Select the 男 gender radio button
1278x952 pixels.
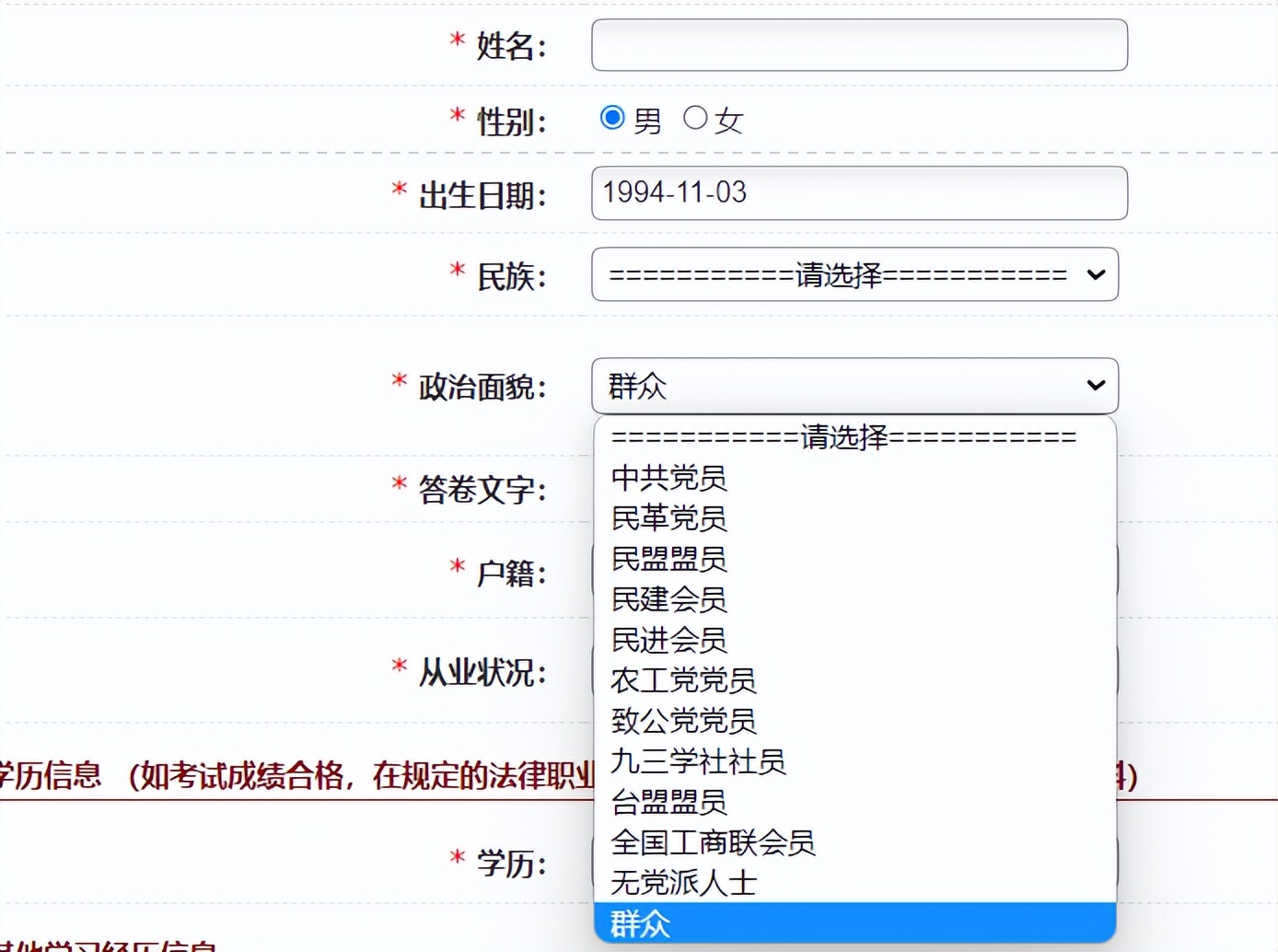tap(613, 118)
